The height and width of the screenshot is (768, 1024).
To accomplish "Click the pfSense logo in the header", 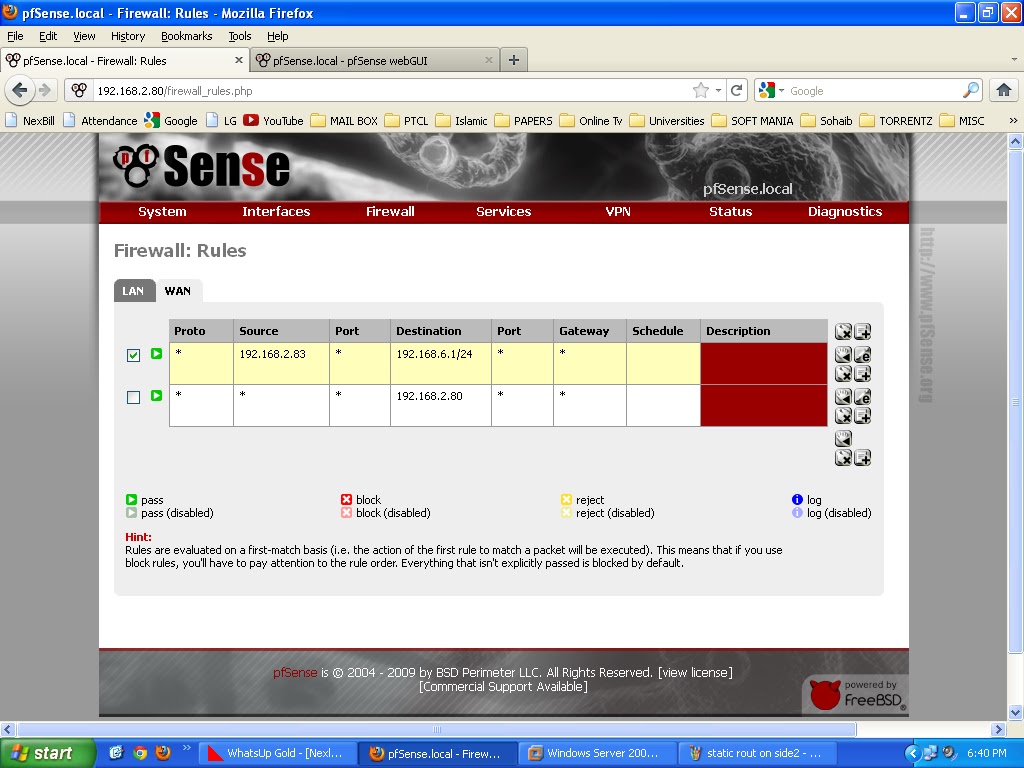I will pos(200,168).
